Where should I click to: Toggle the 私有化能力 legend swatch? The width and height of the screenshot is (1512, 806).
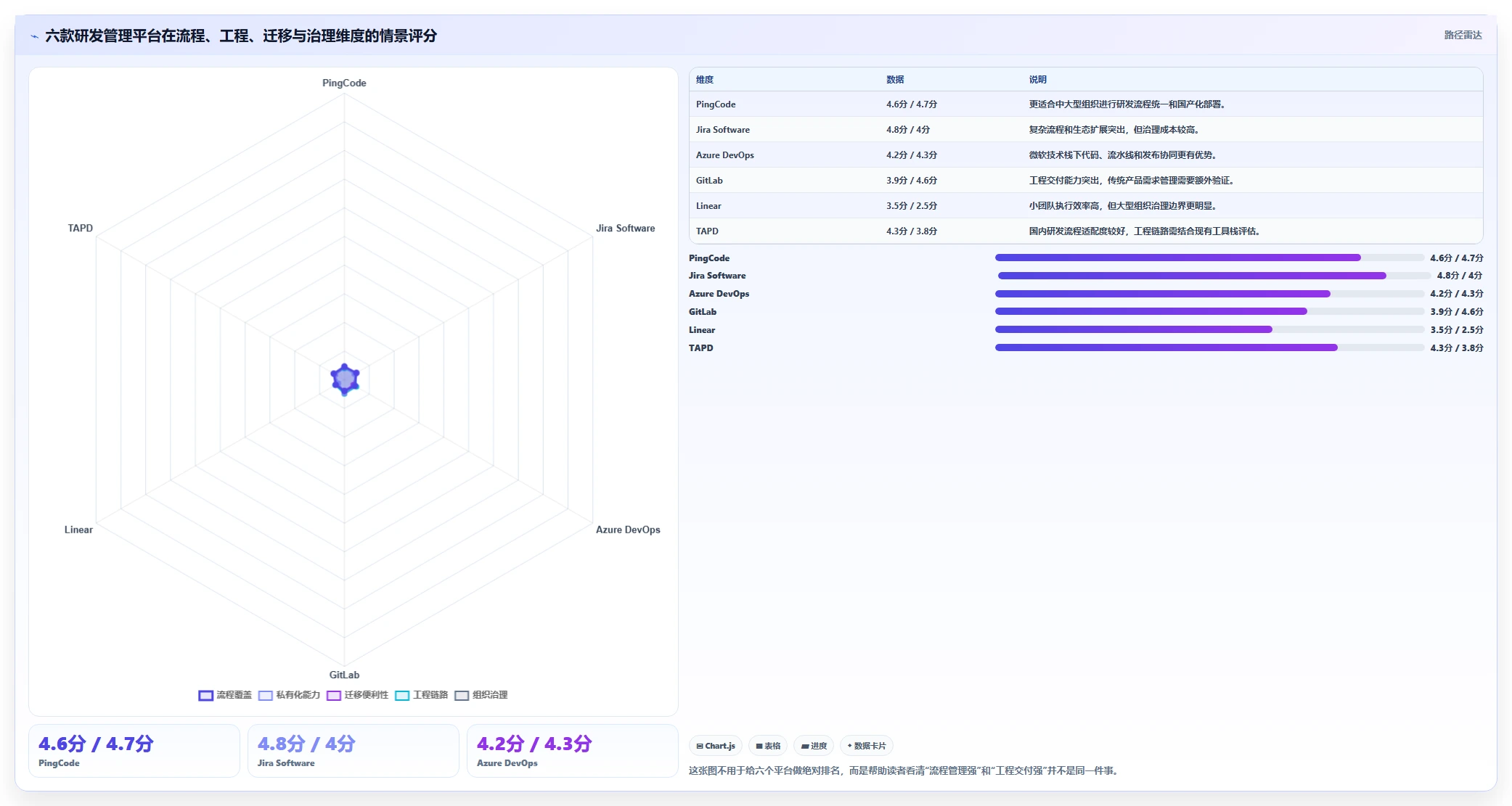pos(265,695)
